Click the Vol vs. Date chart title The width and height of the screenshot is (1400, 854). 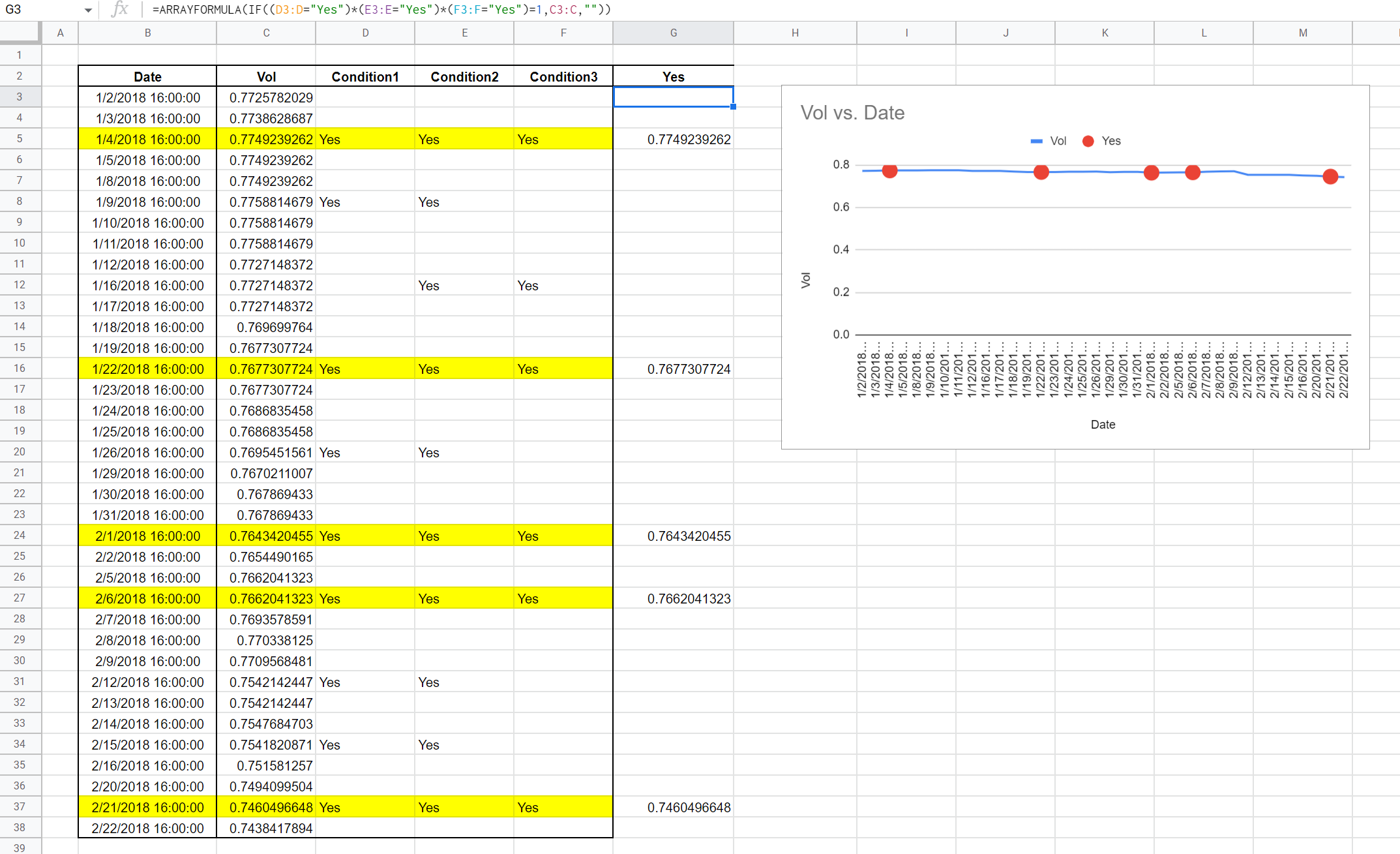(x=852, y=113)
